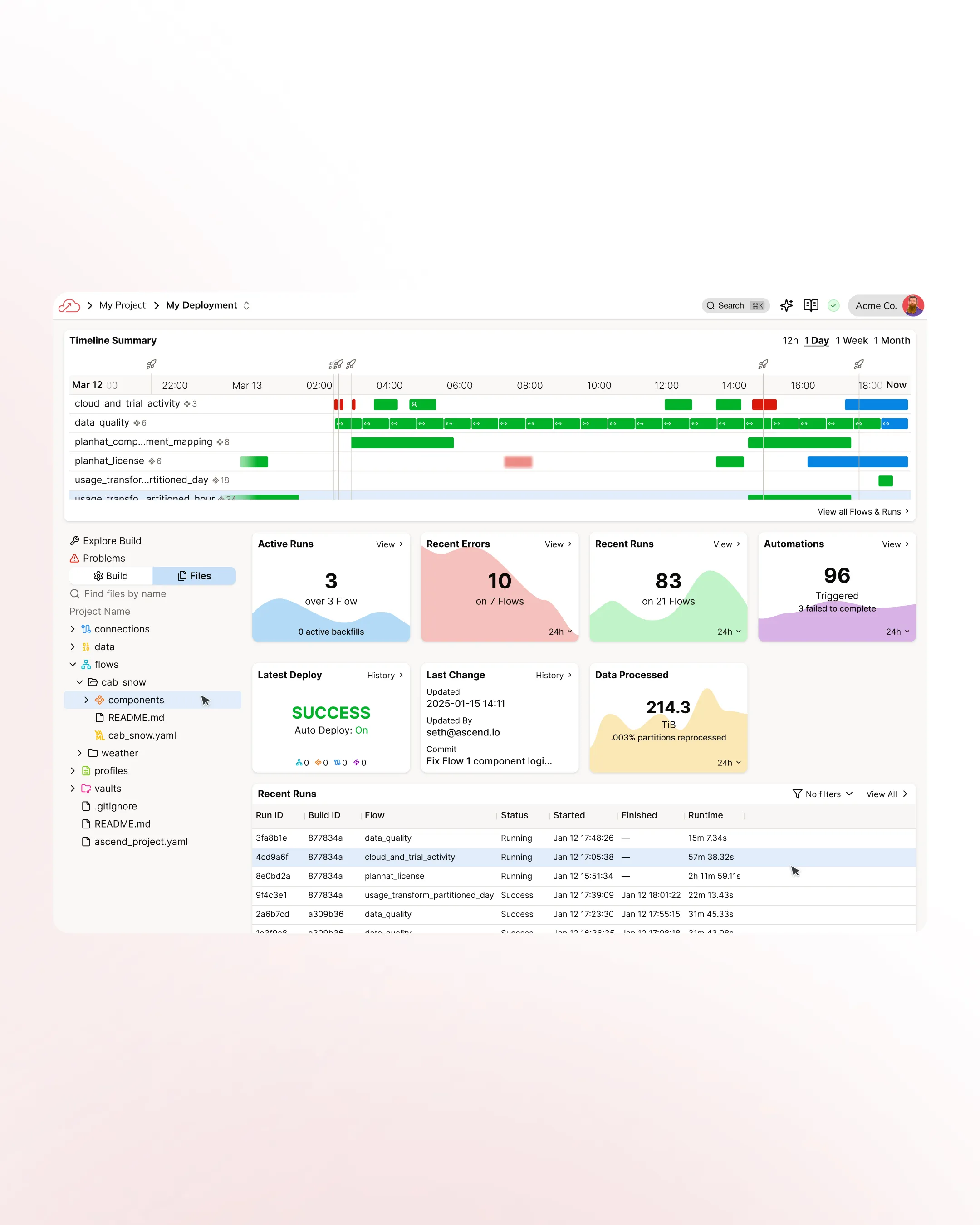Open the AI assistant sparkle icon
The width and height of the screenshot is (980, 1225).
[786, 305]
